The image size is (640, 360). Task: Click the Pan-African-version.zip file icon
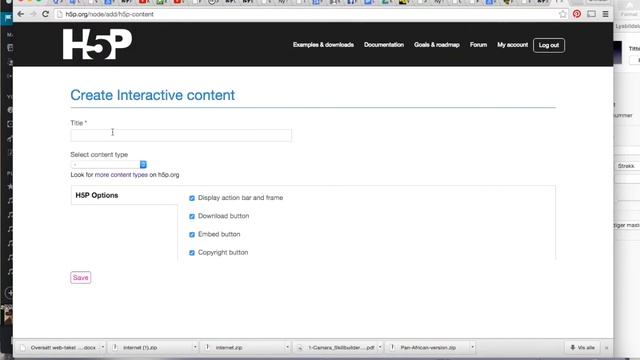392,347
